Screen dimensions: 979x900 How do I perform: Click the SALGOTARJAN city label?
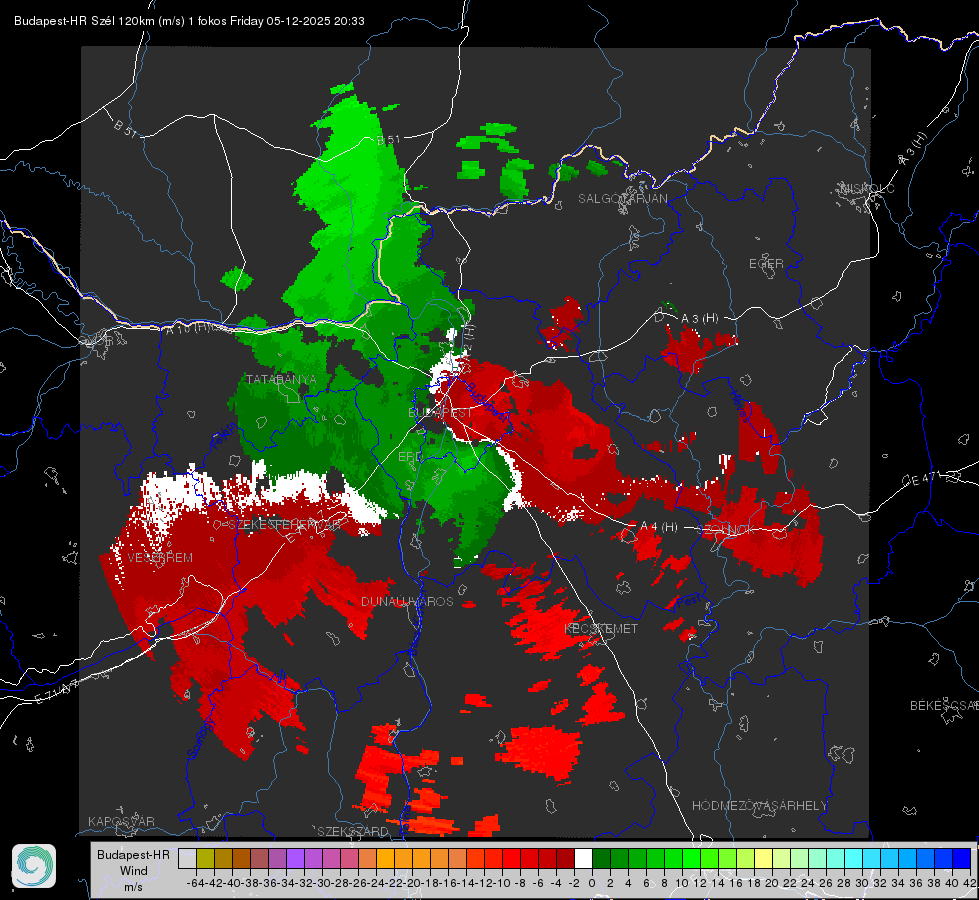pos(622,199)
